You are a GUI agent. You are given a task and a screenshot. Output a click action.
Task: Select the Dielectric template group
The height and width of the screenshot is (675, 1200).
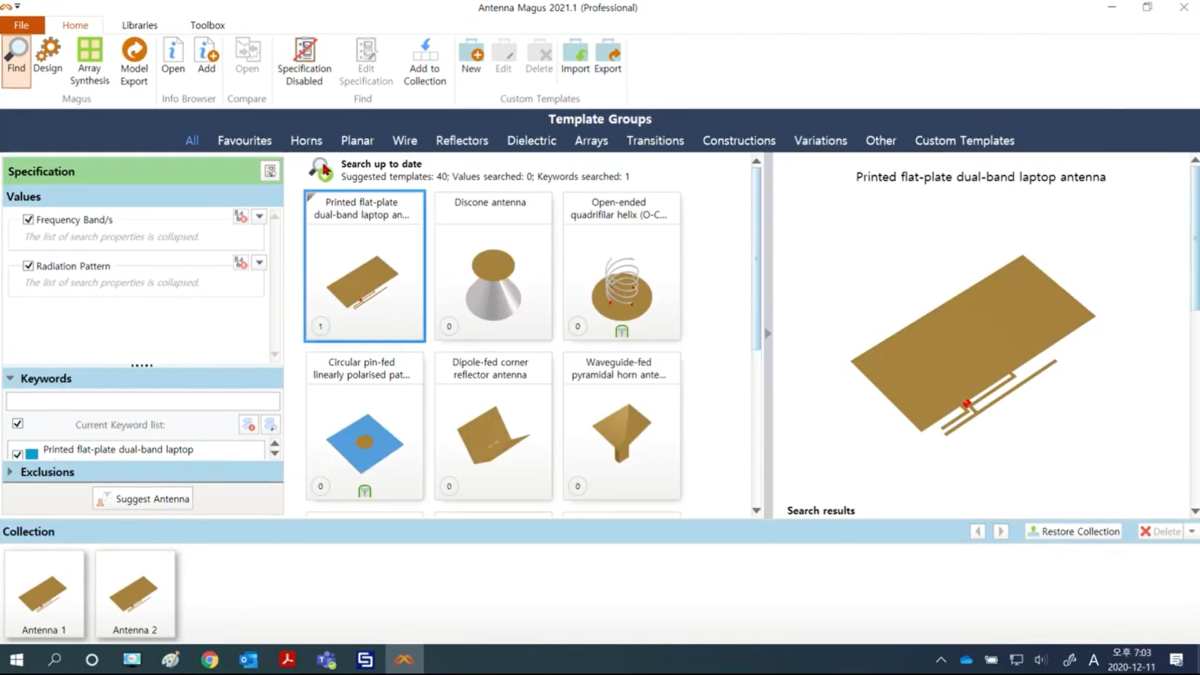(x=532, y=141)
